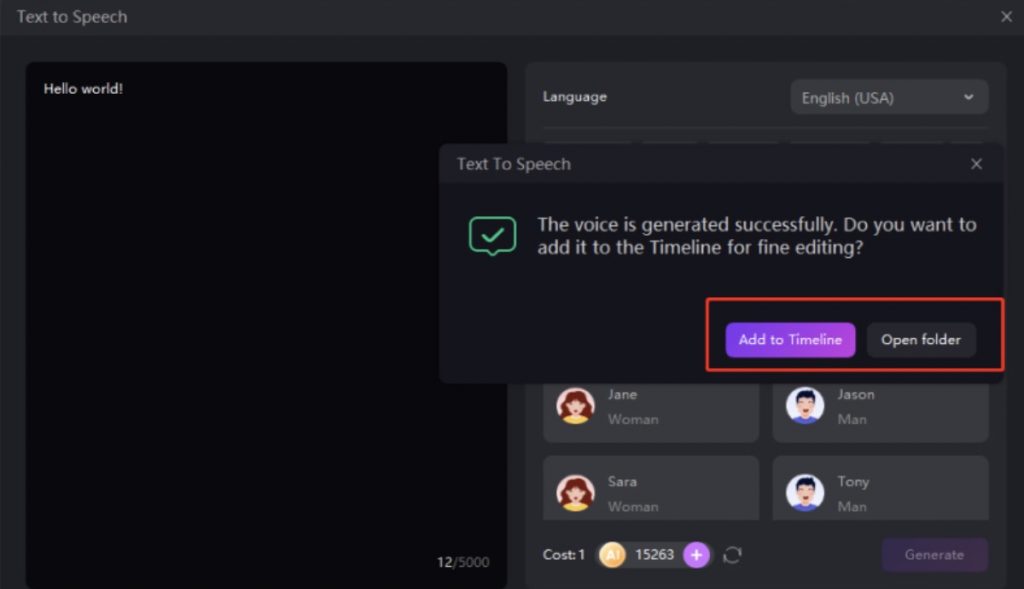1024x589 pixels.
Task: Click Tony's man avatar icon
Action: tap(805, 493)
